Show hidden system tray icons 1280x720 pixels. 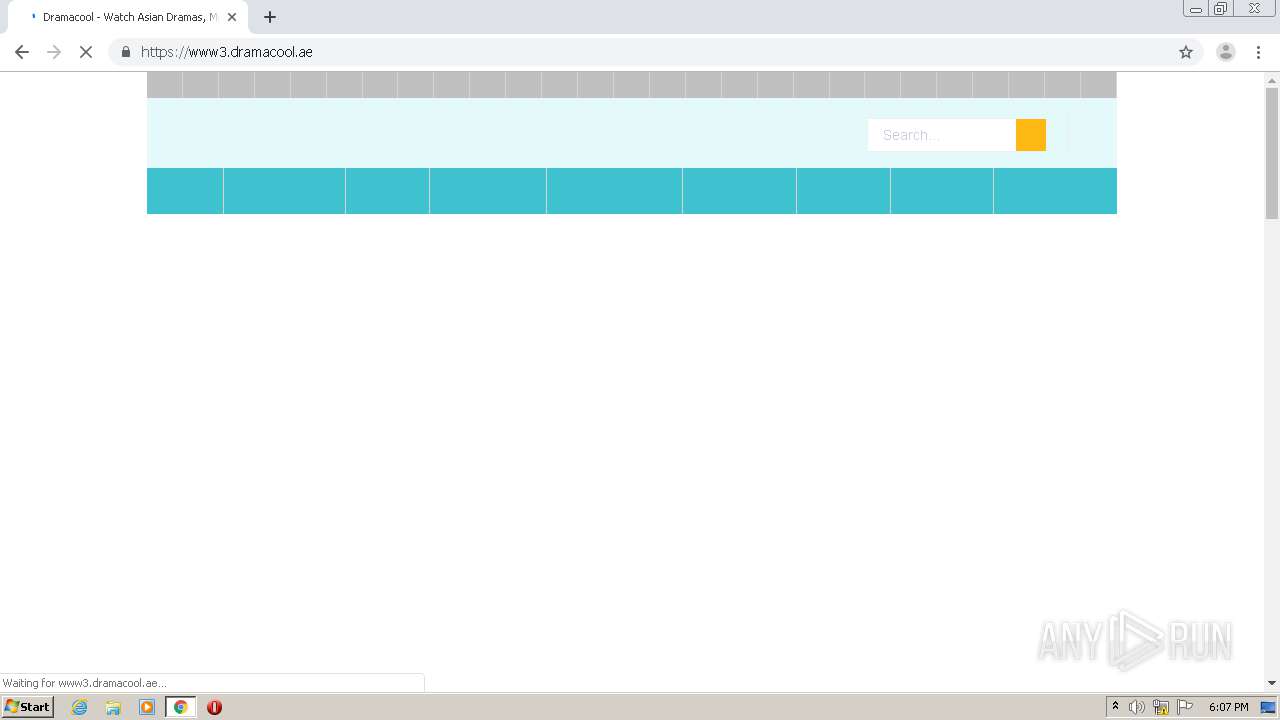click(1115, 707)
